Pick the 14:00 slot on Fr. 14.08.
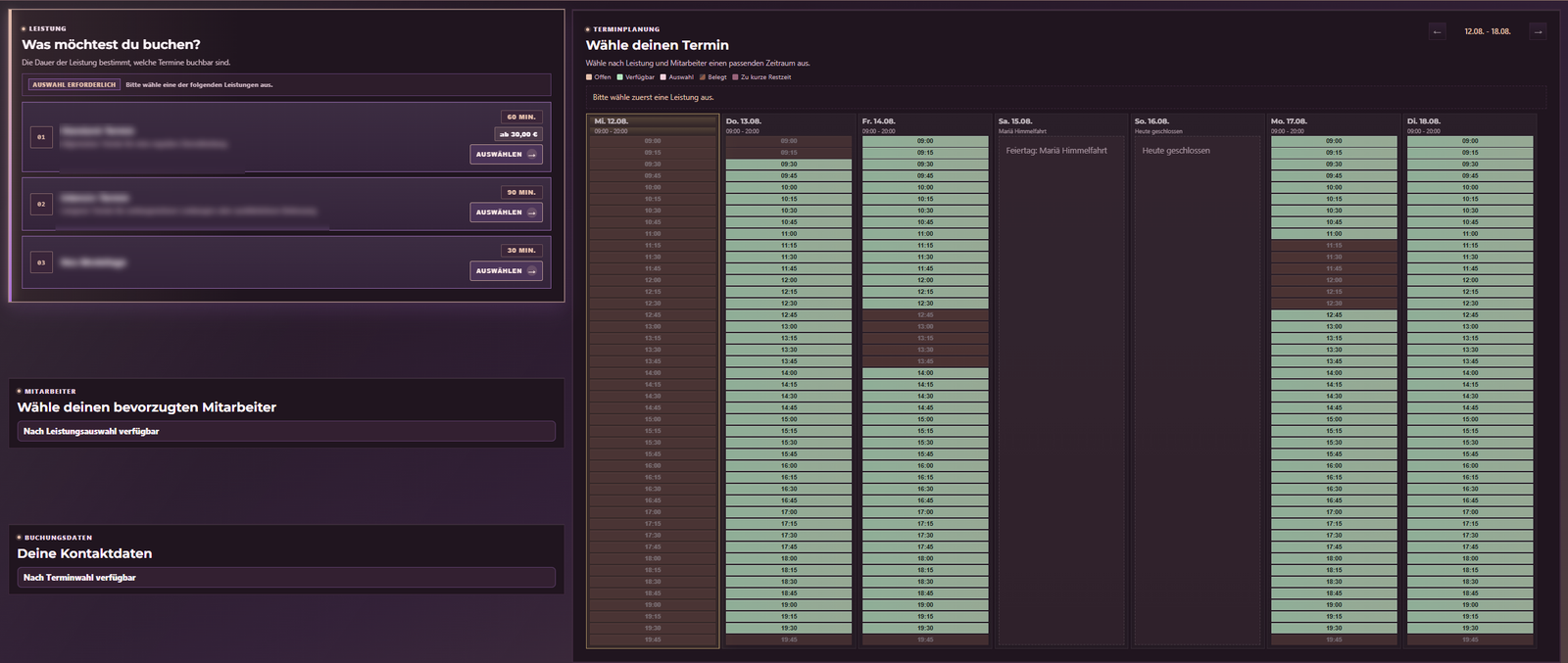1568x663 pixels. [x=925, y=373]
